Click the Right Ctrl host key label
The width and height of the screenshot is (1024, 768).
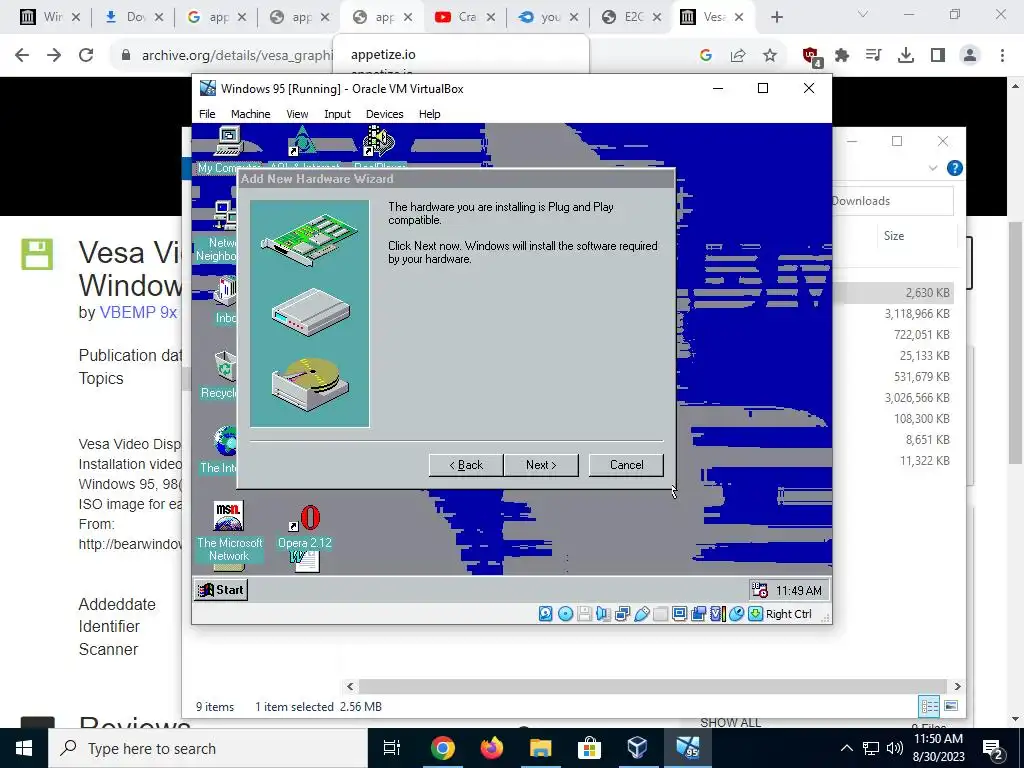coord(788,614)
